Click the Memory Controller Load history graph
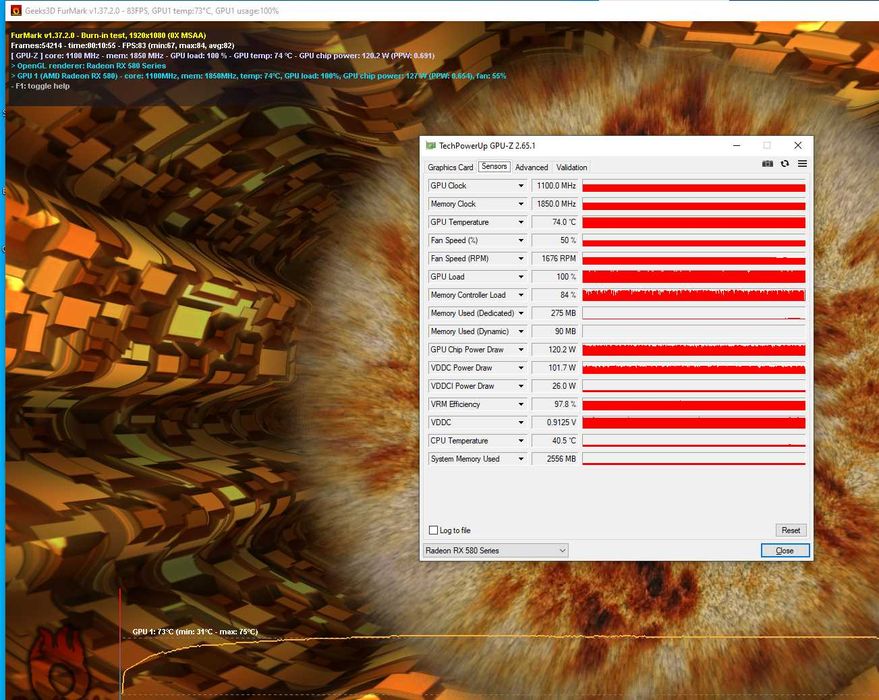Screen dimensions: 879x700 [x=694, y=295]
